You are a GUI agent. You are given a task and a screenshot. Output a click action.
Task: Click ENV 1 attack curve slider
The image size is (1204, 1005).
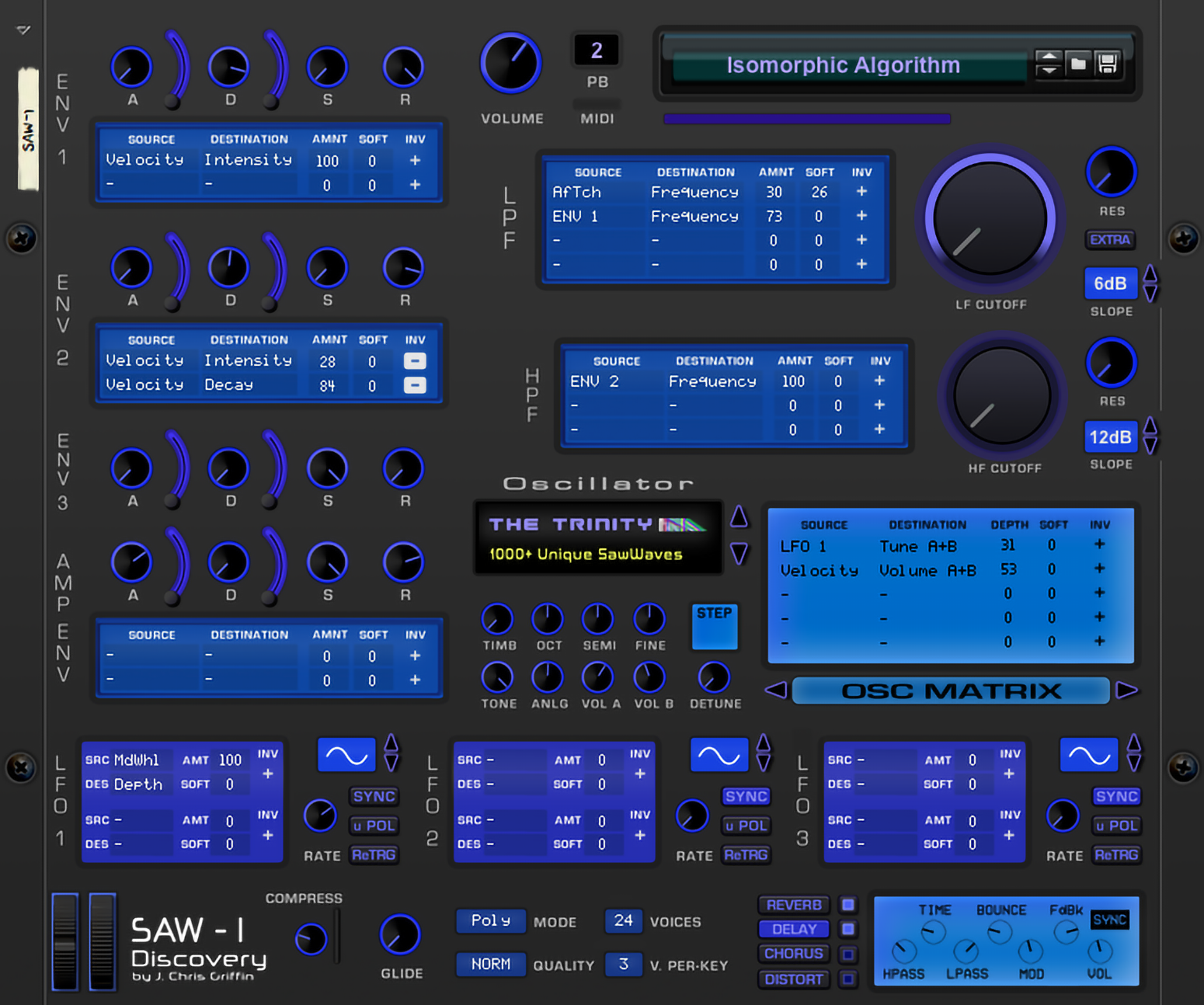[178, 69]
